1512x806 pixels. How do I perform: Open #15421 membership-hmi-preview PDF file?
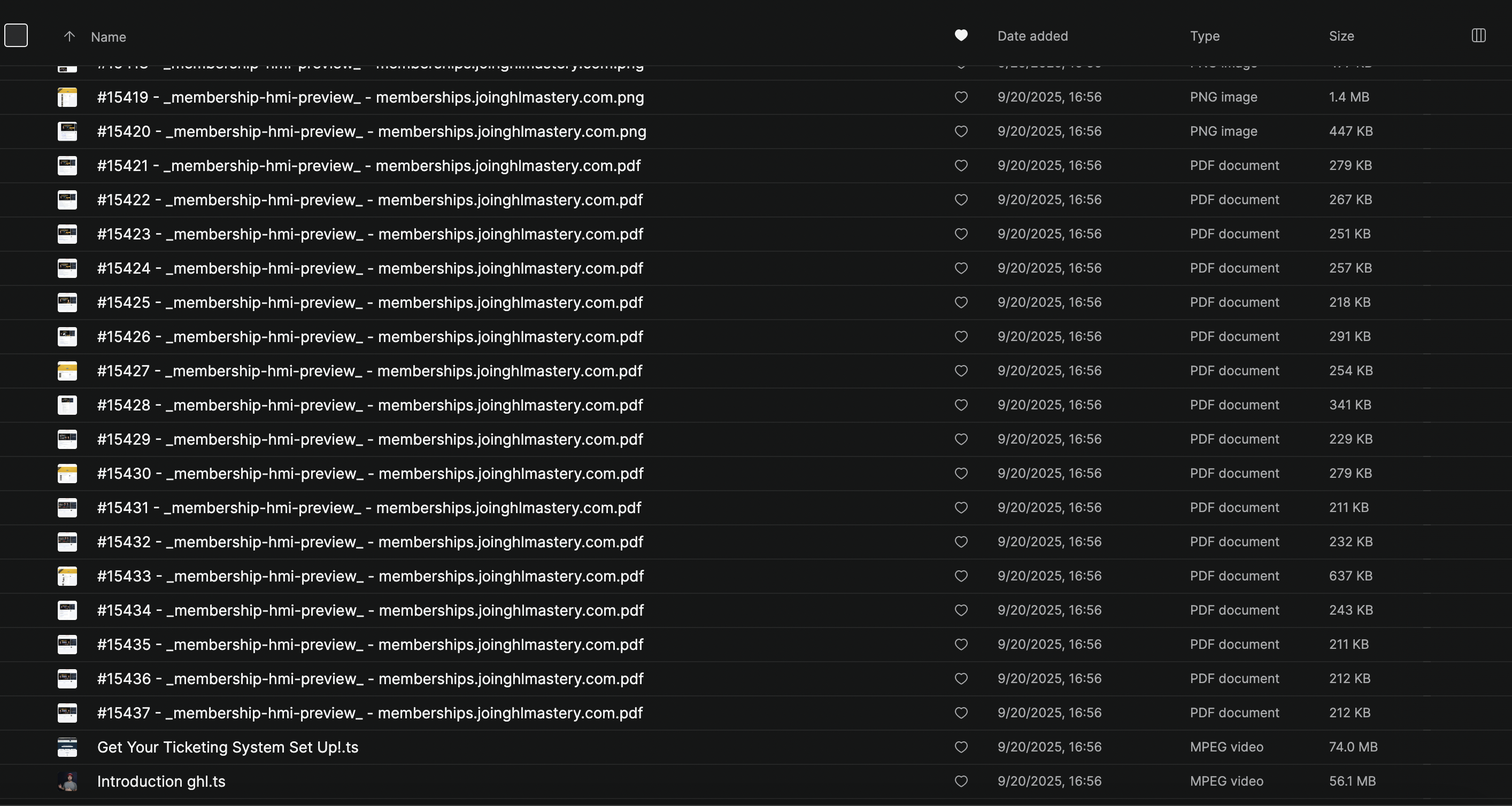tap(368, 166)
